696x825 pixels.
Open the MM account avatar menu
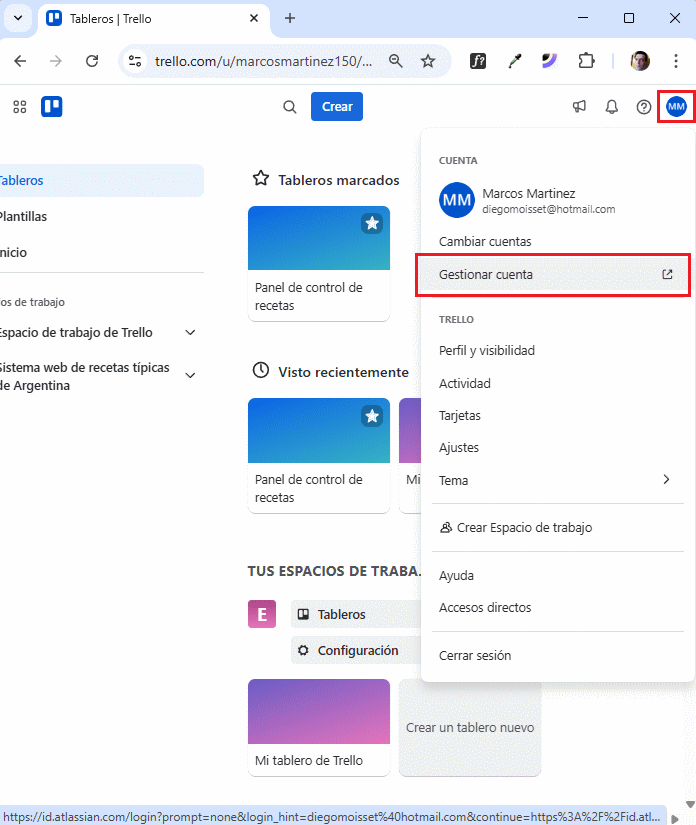click(677, 107)
